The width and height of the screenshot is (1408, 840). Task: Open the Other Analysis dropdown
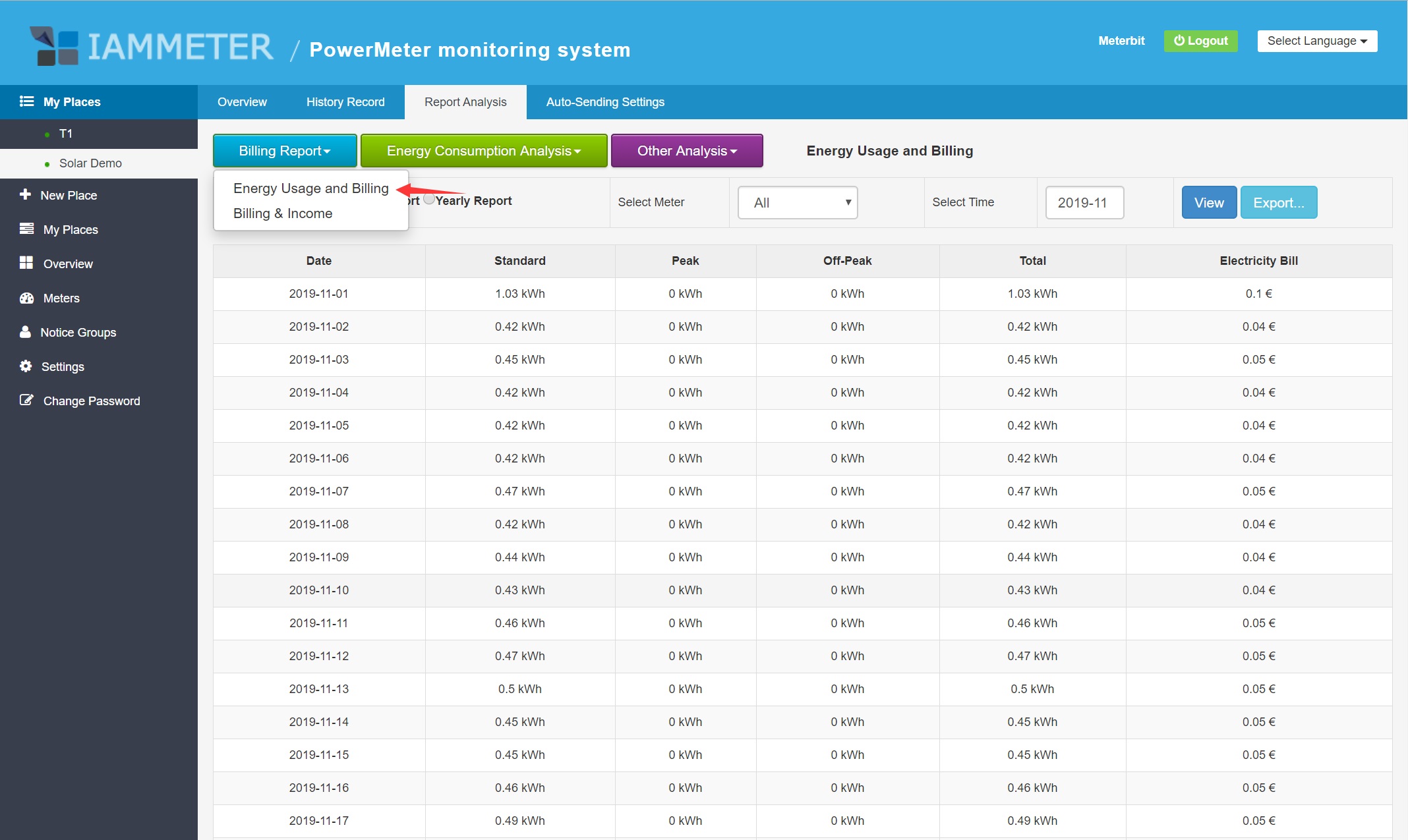[686, 151]
